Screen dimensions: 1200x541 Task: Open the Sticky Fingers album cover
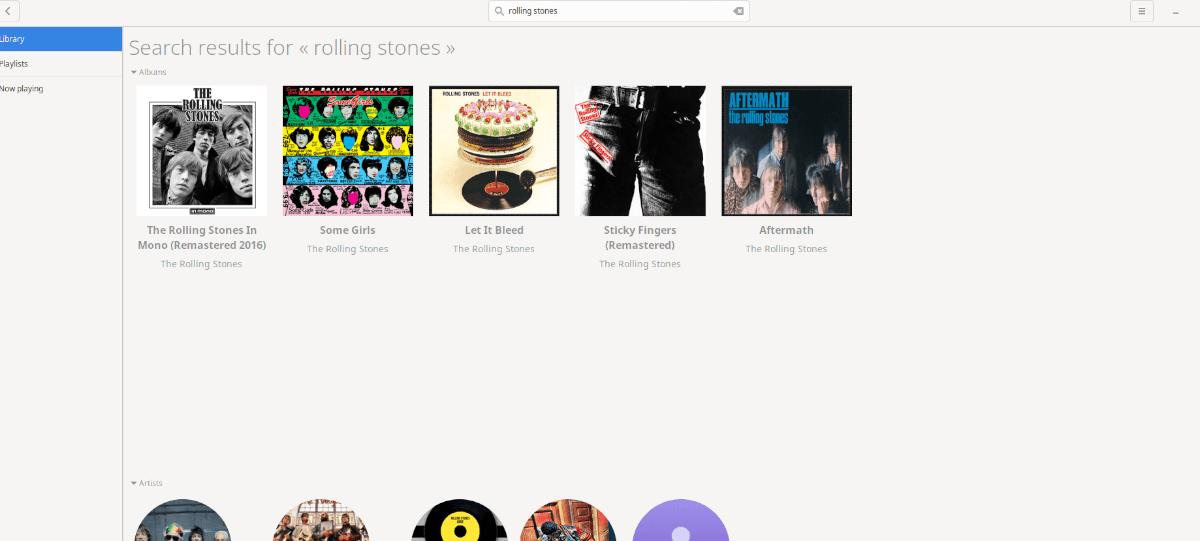(640, 151)
